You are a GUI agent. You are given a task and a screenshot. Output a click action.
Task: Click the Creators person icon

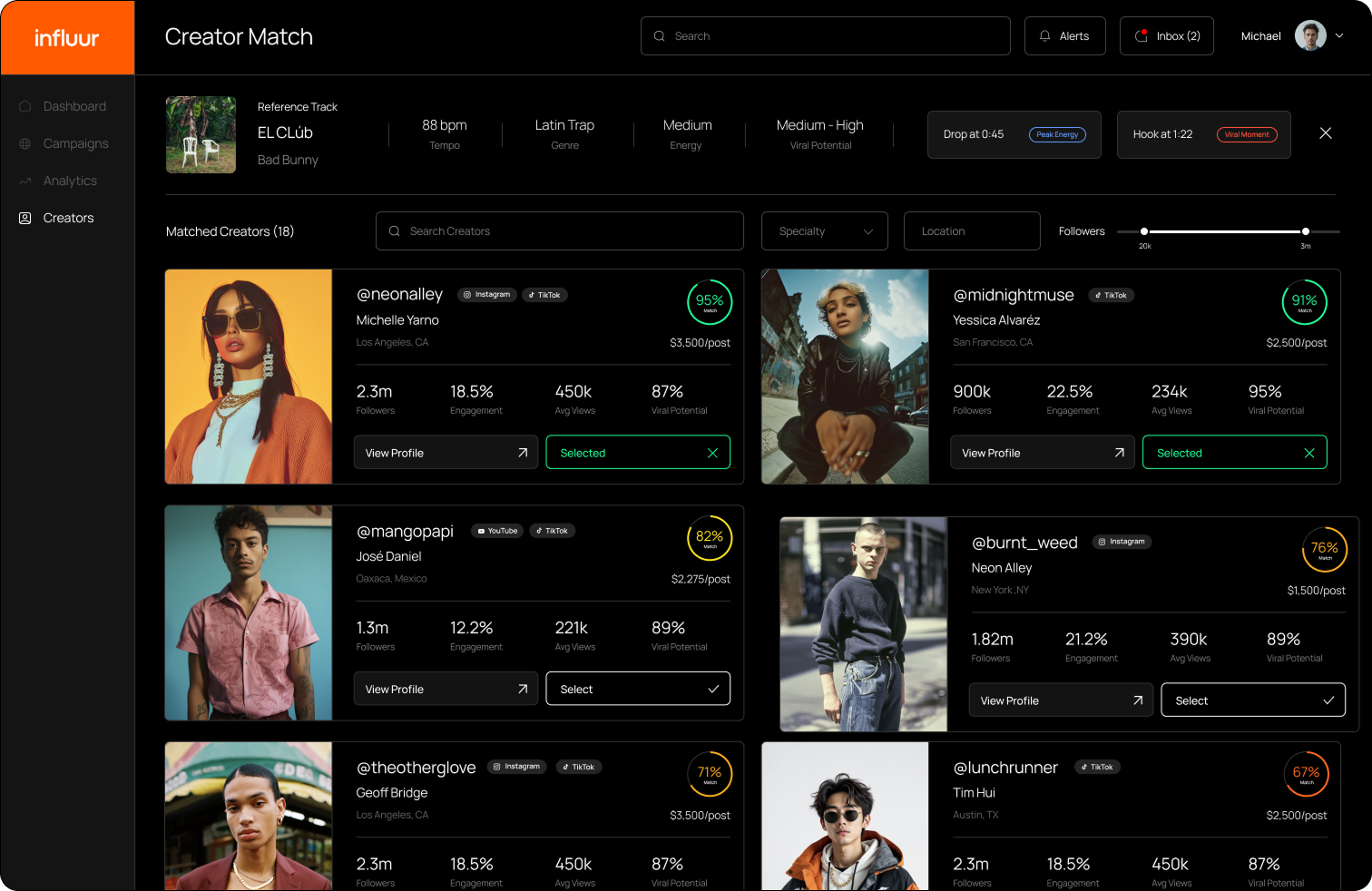coord(25,218)
